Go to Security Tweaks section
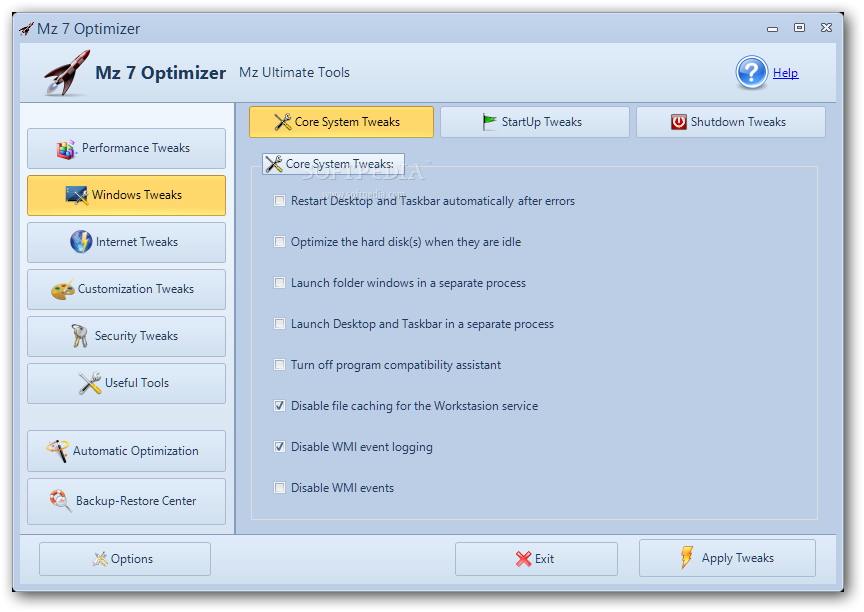Viewport: 864px width, 612px height. (x=126, y=337)
